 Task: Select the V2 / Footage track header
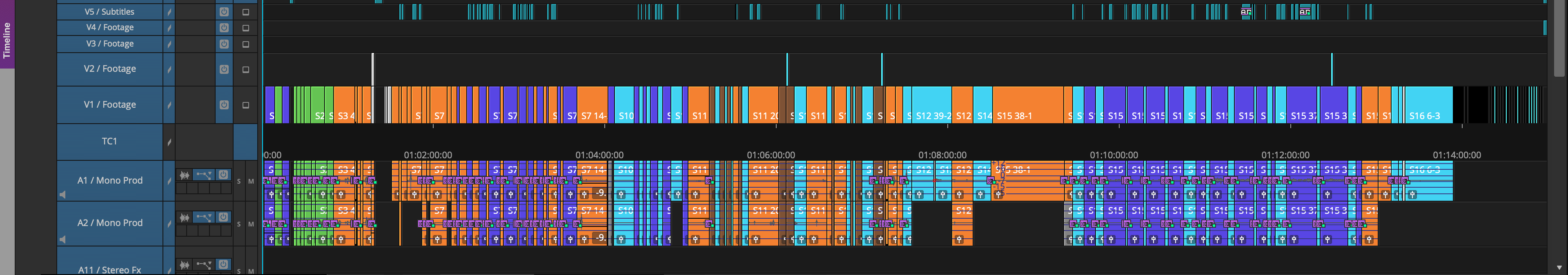point(109,69)
